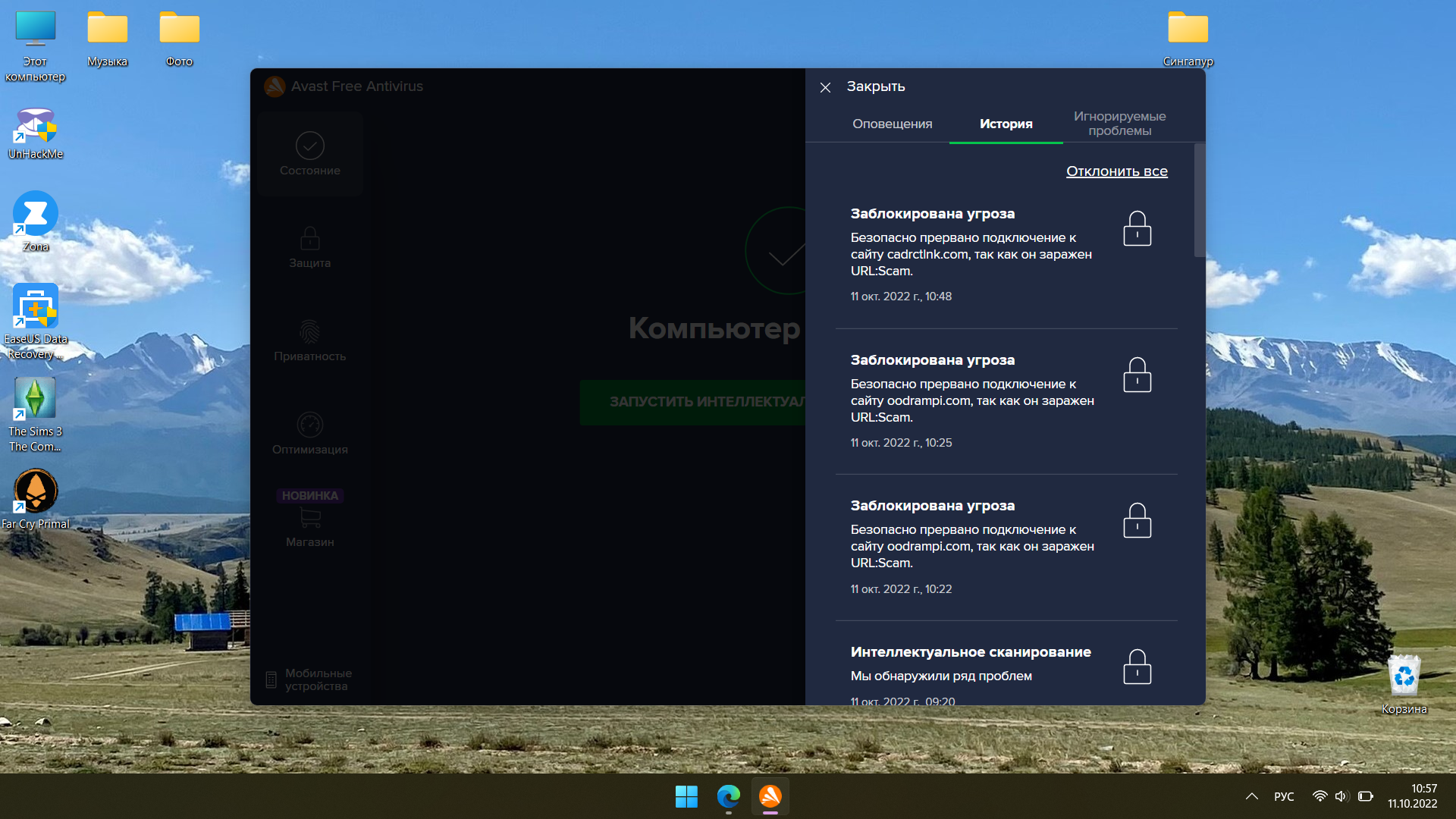This screenshot has width=1456, height=819.
Task: Switch to the Оповещения tab
Action: click(892, 124)
